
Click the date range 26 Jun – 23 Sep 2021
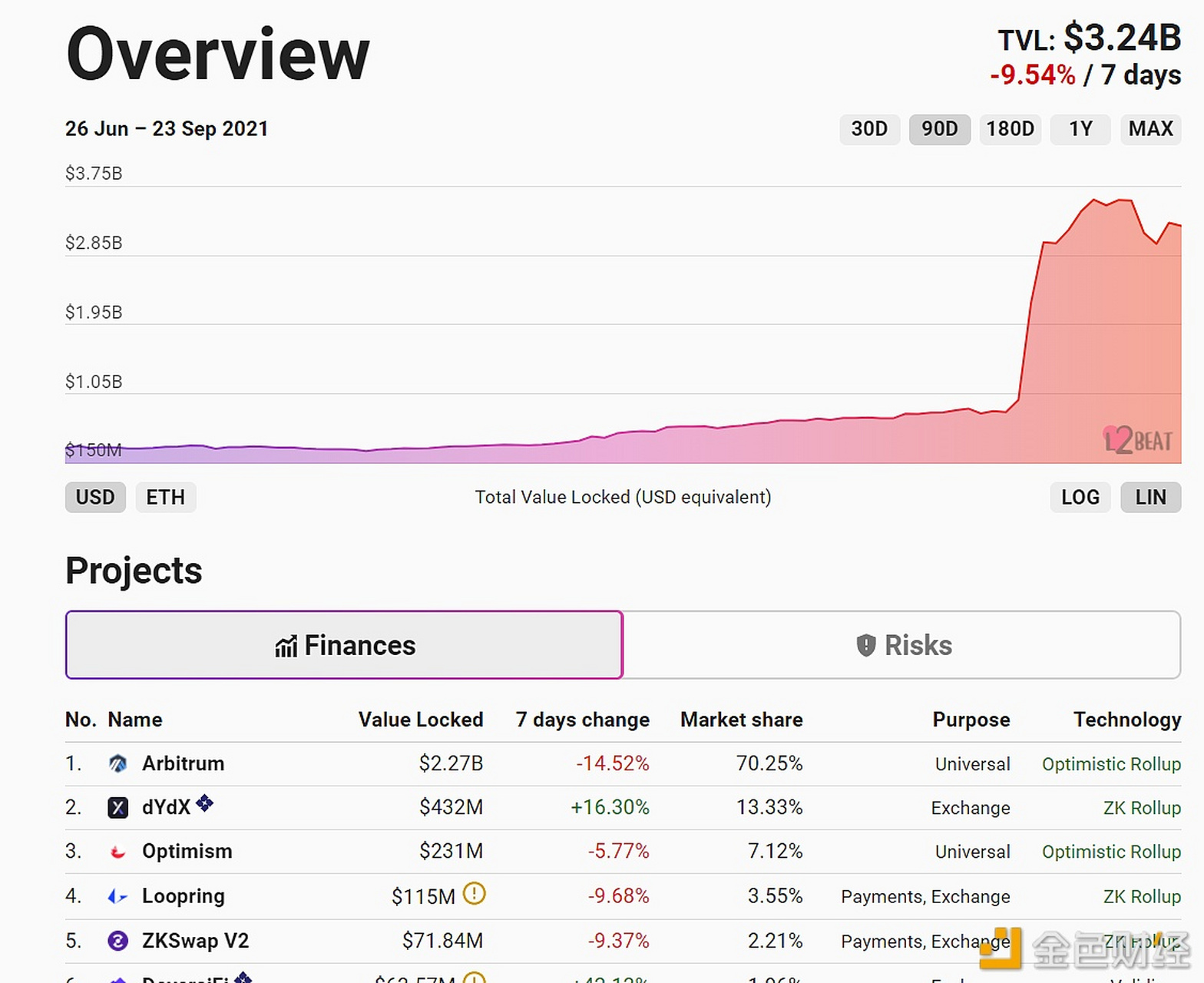(x=167, y=129)
